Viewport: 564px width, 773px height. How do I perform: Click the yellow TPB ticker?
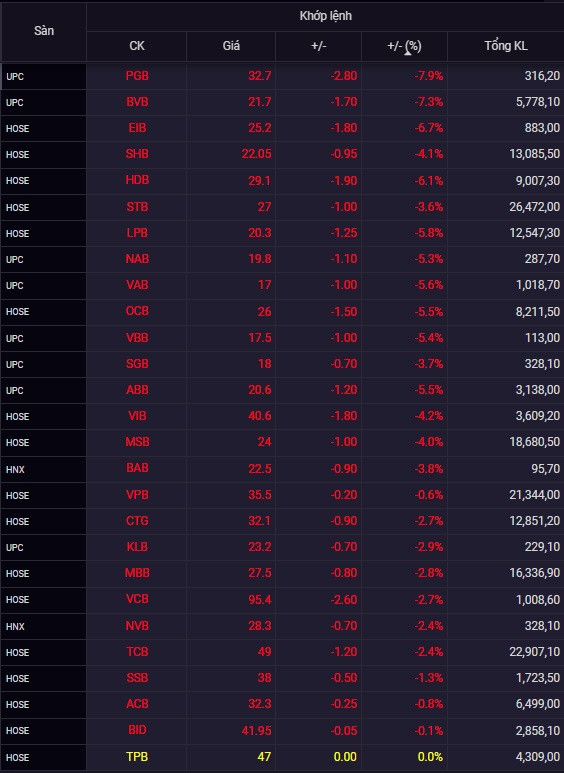[x=137, y=756]
